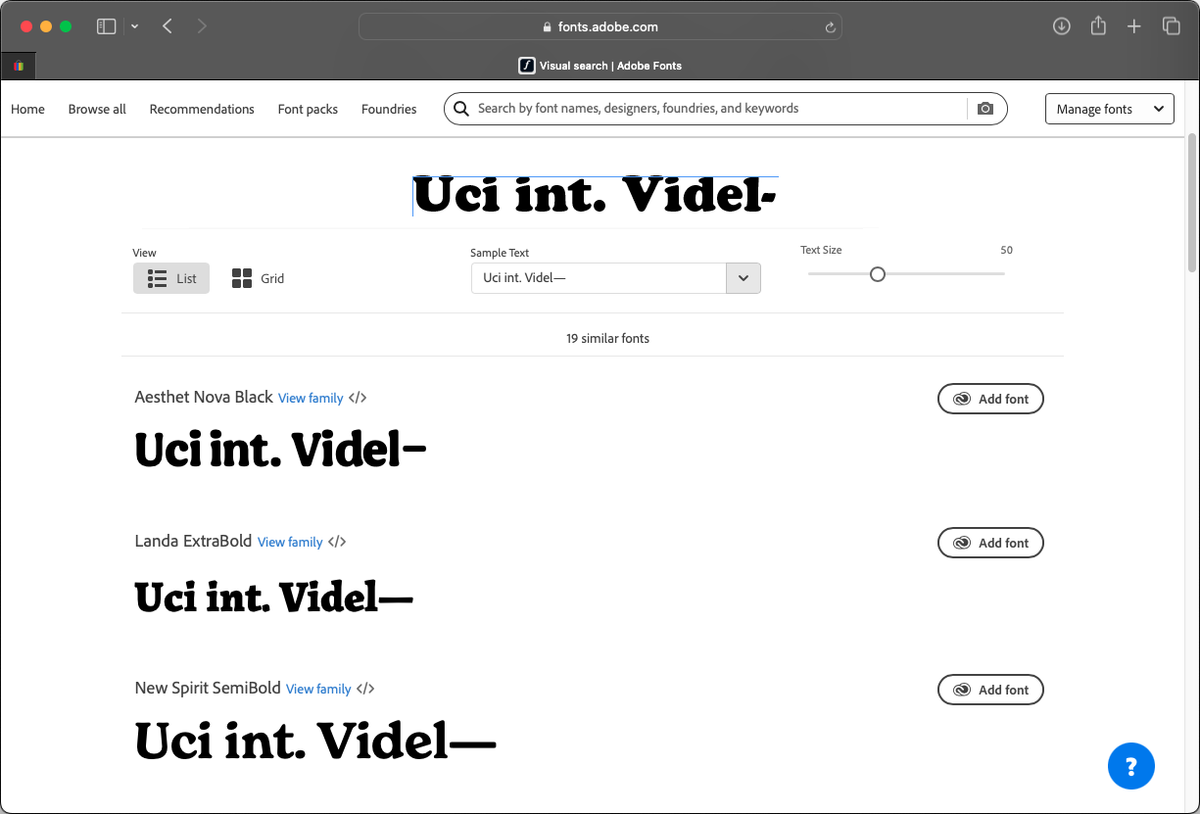Toggle Grid layout for similar fonts

pos(256,278)
